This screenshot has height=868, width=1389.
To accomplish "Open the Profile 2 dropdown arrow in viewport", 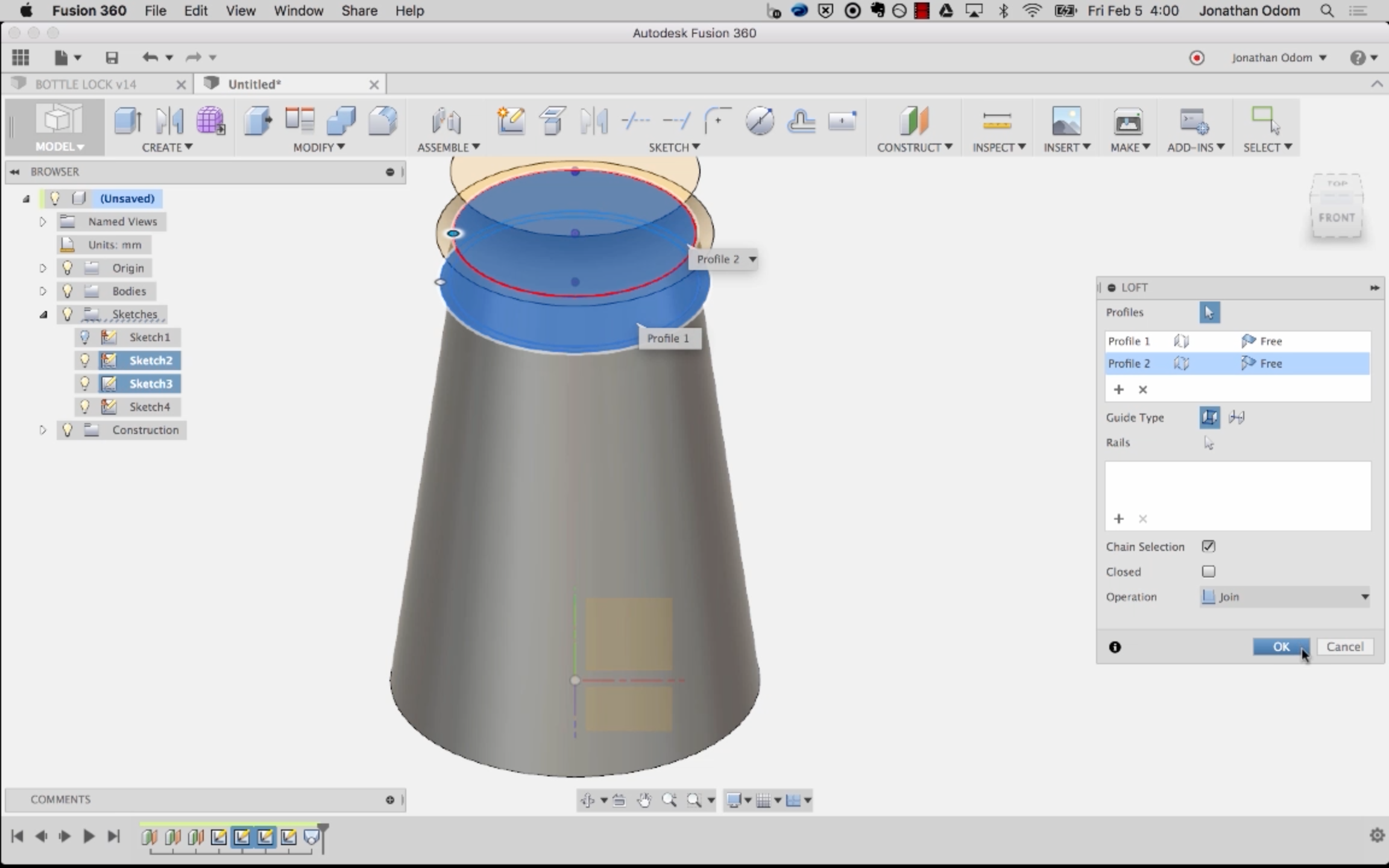I will coord(752,259).
